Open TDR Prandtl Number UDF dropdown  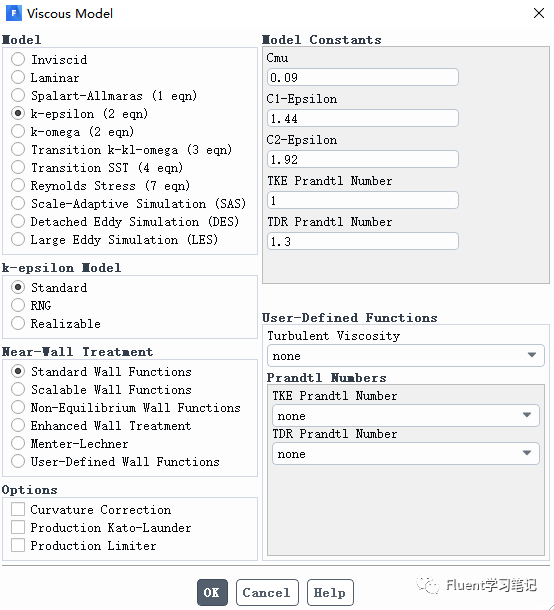(405, 454)
